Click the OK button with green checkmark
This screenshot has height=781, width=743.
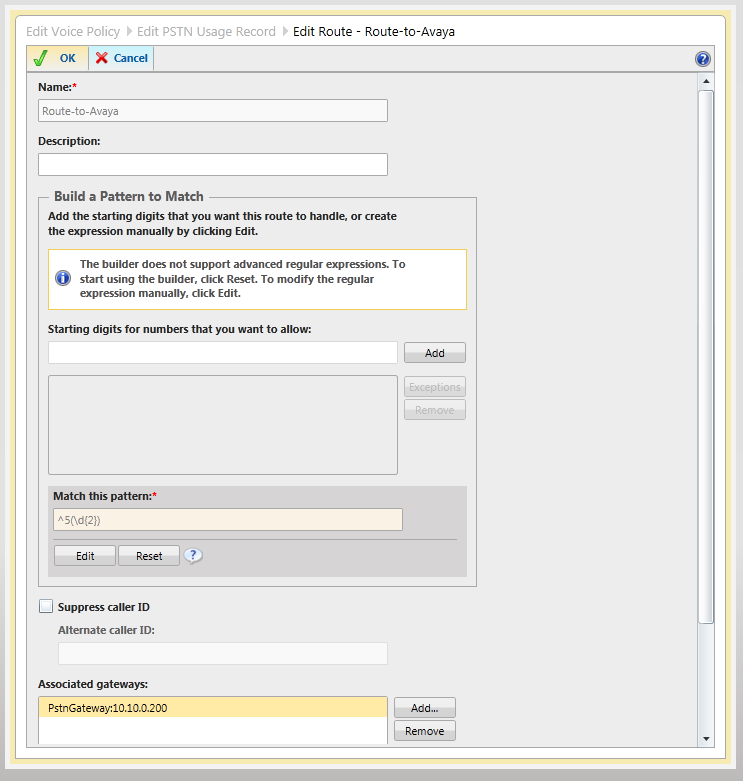coord(57,58)
